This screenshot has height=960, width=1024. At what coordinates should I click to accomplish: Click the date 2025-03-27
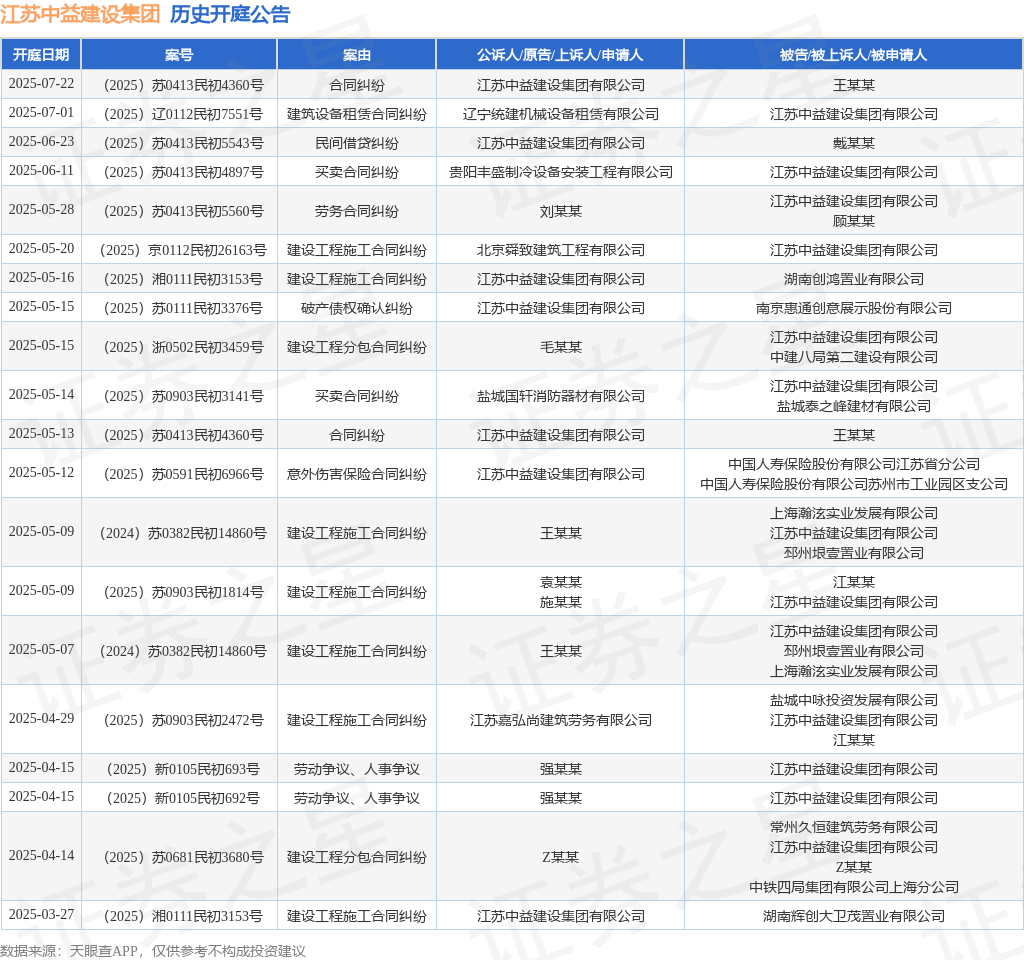click(x=41, y=914)
